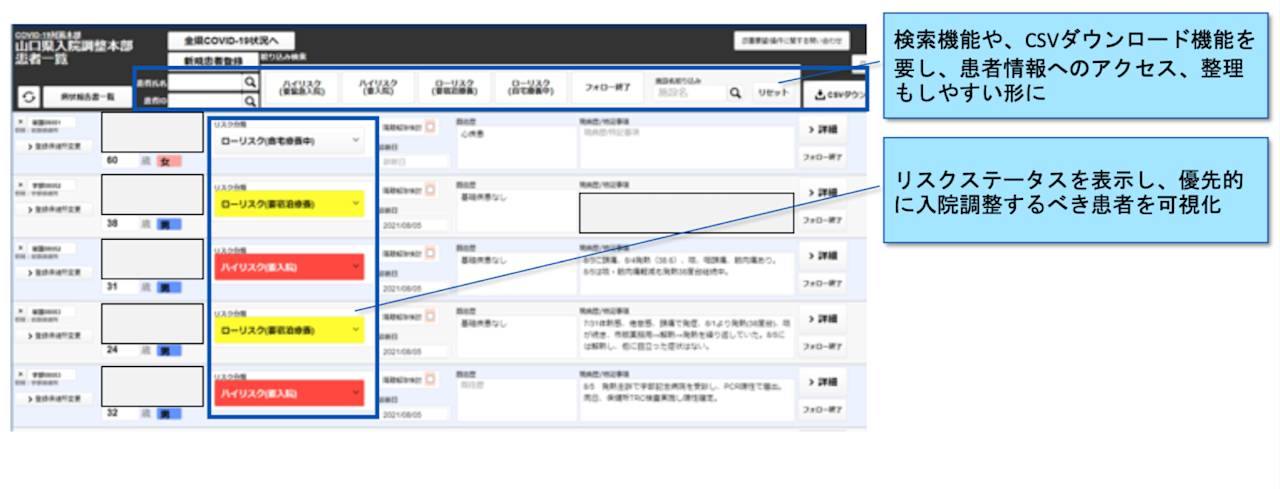Click the notes field in the age-31 row
The height and width of the screenshot is (489, 1280).
click(x=685, y=272)
